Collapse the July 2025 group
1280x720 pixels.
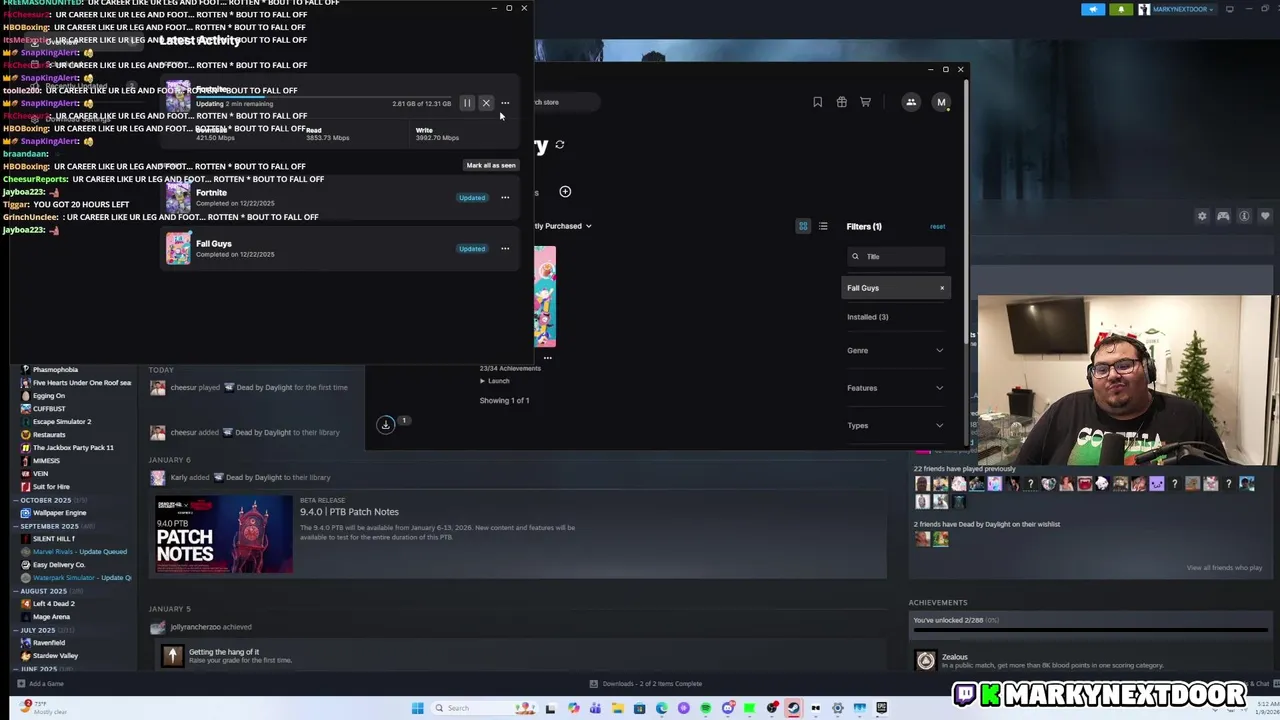(x=15, y=630)
